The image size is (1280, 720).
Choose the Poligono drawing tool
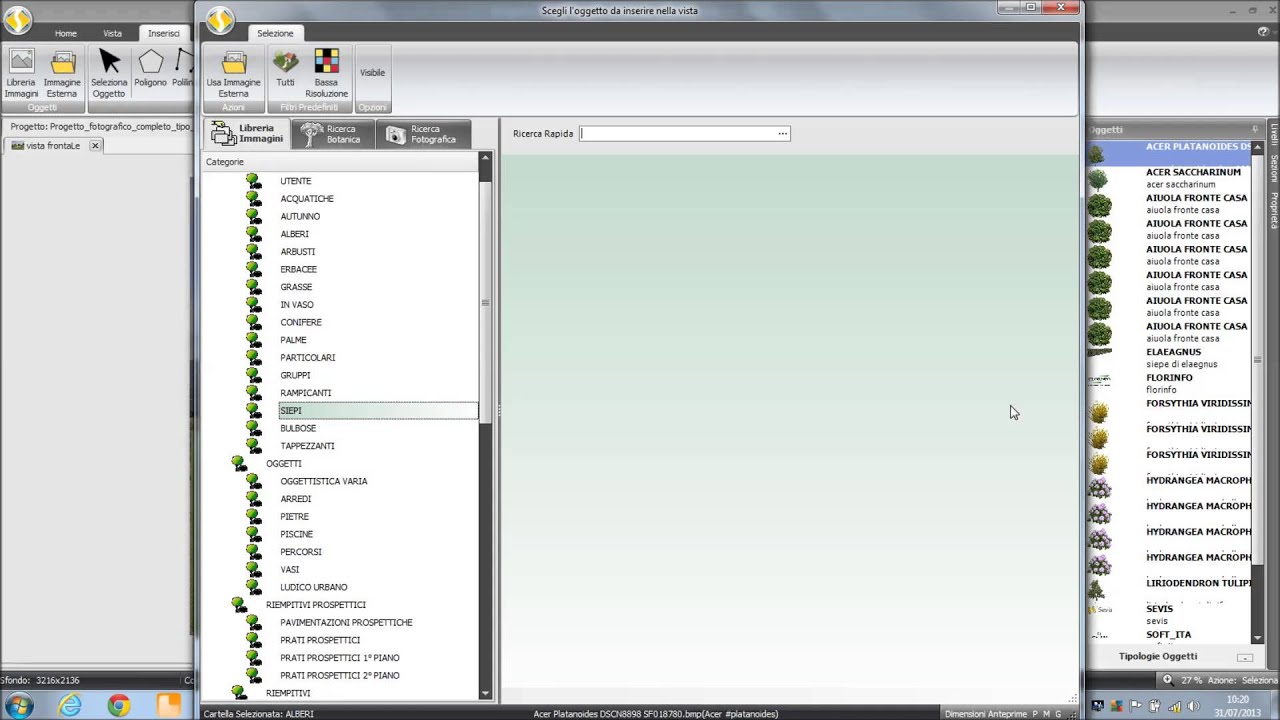pyautogui.click(x=150, y=68)
